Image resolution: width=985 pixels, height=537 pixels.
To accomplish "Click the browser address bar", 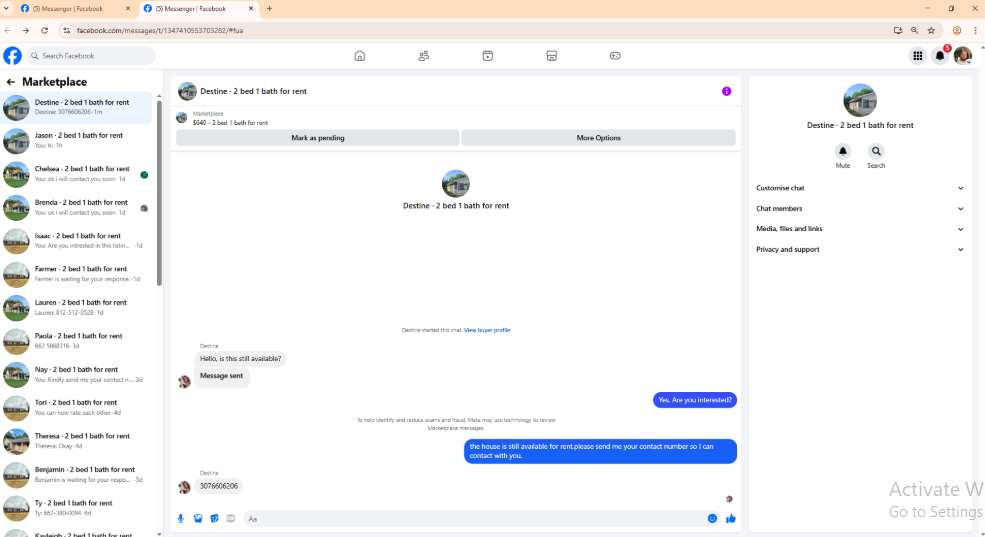I will [477, 30].
